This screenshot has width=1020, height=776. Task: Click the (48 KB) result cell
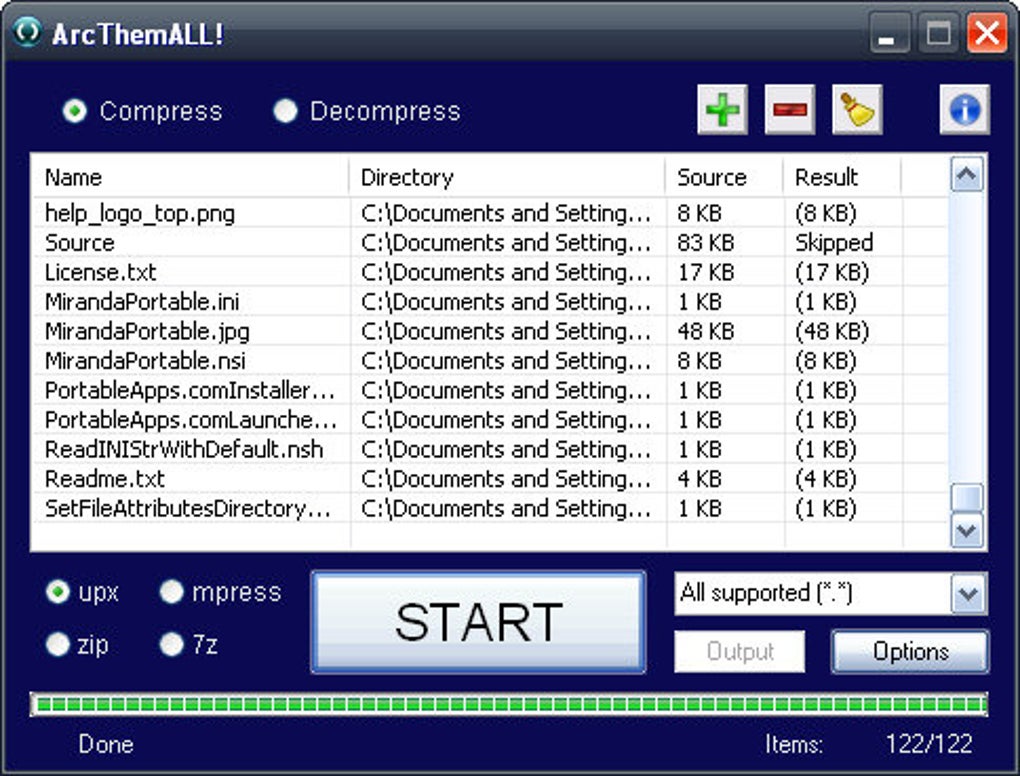click(832, 332)
